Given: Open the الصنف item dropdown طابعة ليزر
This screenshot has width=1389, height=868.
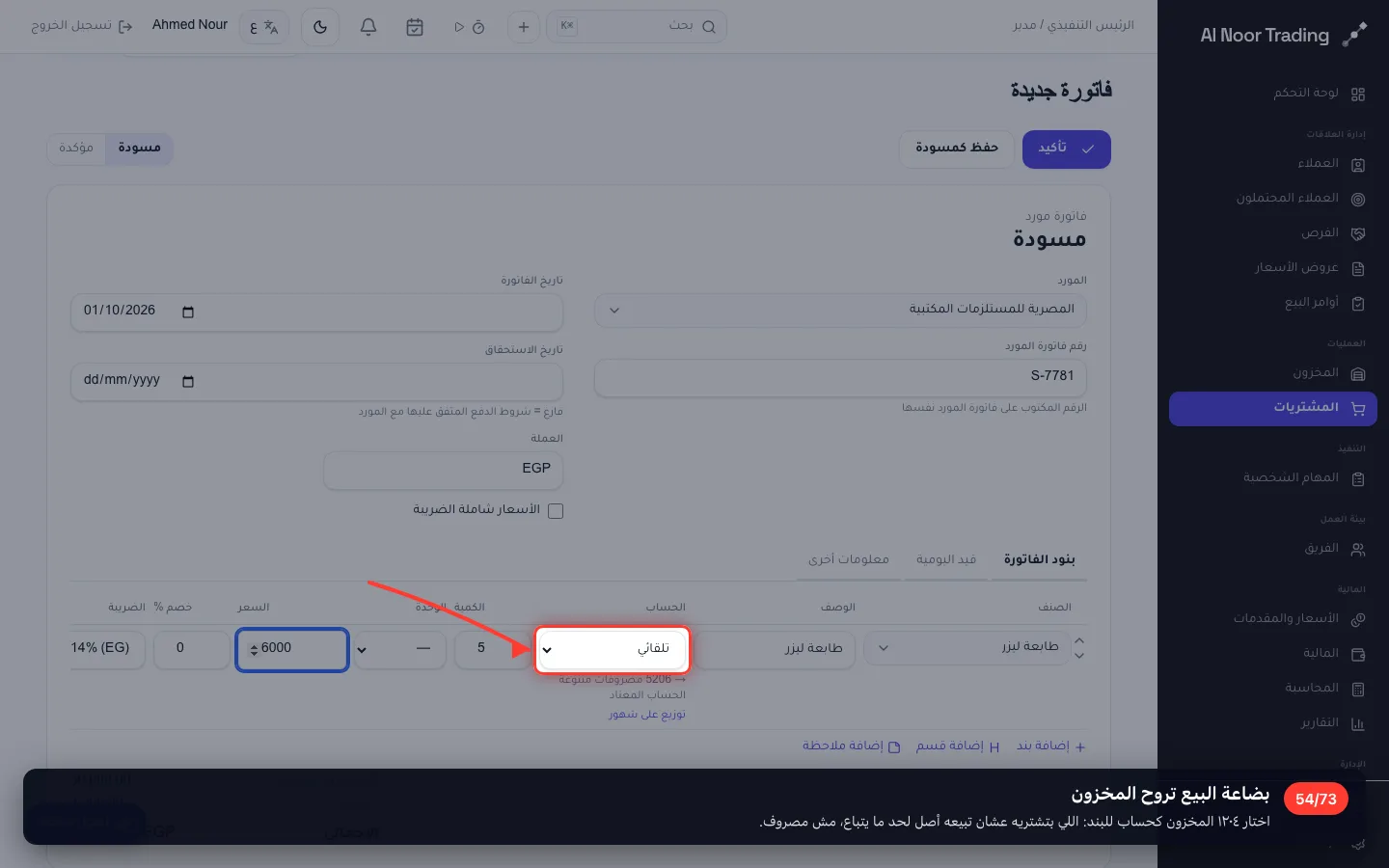Looking at the screenshot, I should [967, 648].
